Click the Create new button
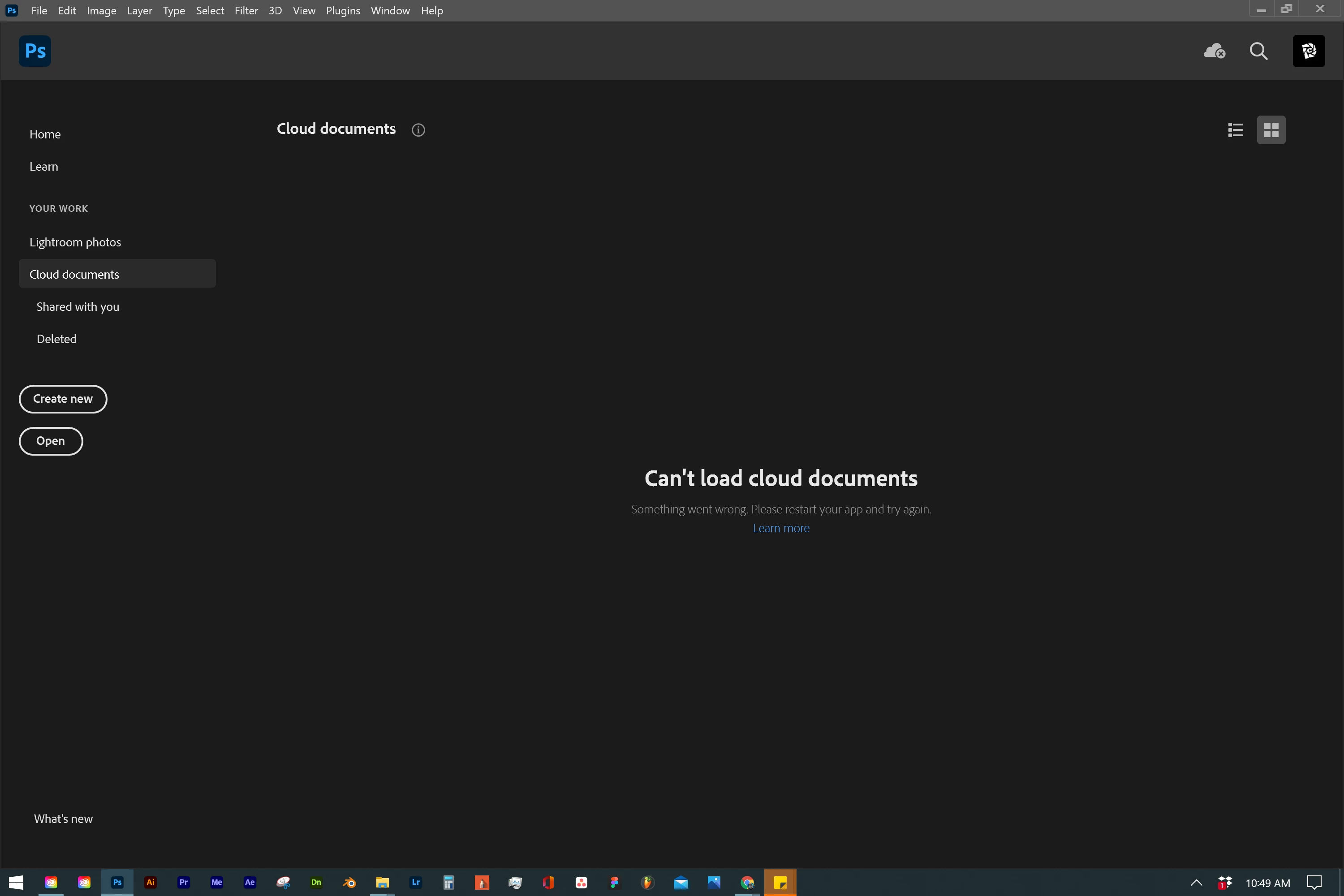 coord(63,399)
